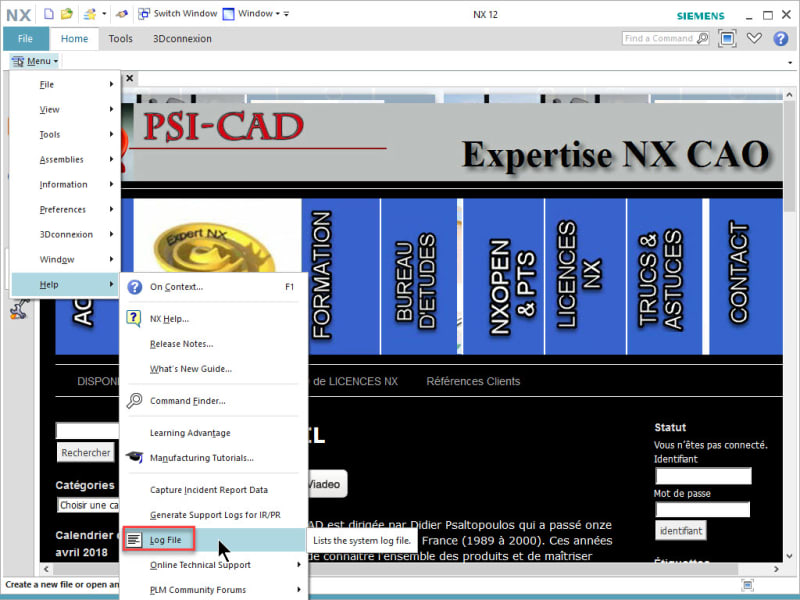
Task: Click the NX Help speech bubble icon
Action: 134,319
